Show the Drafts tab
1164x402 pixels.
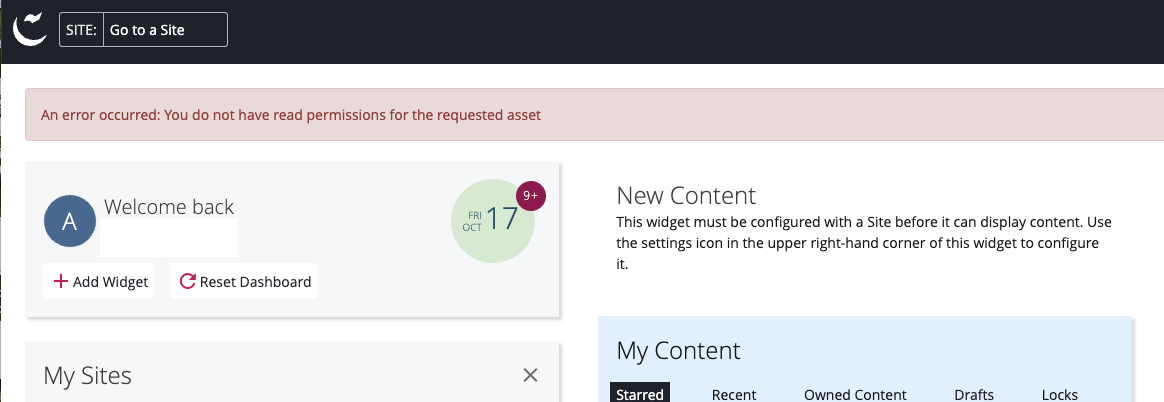(x=974, y=394)
